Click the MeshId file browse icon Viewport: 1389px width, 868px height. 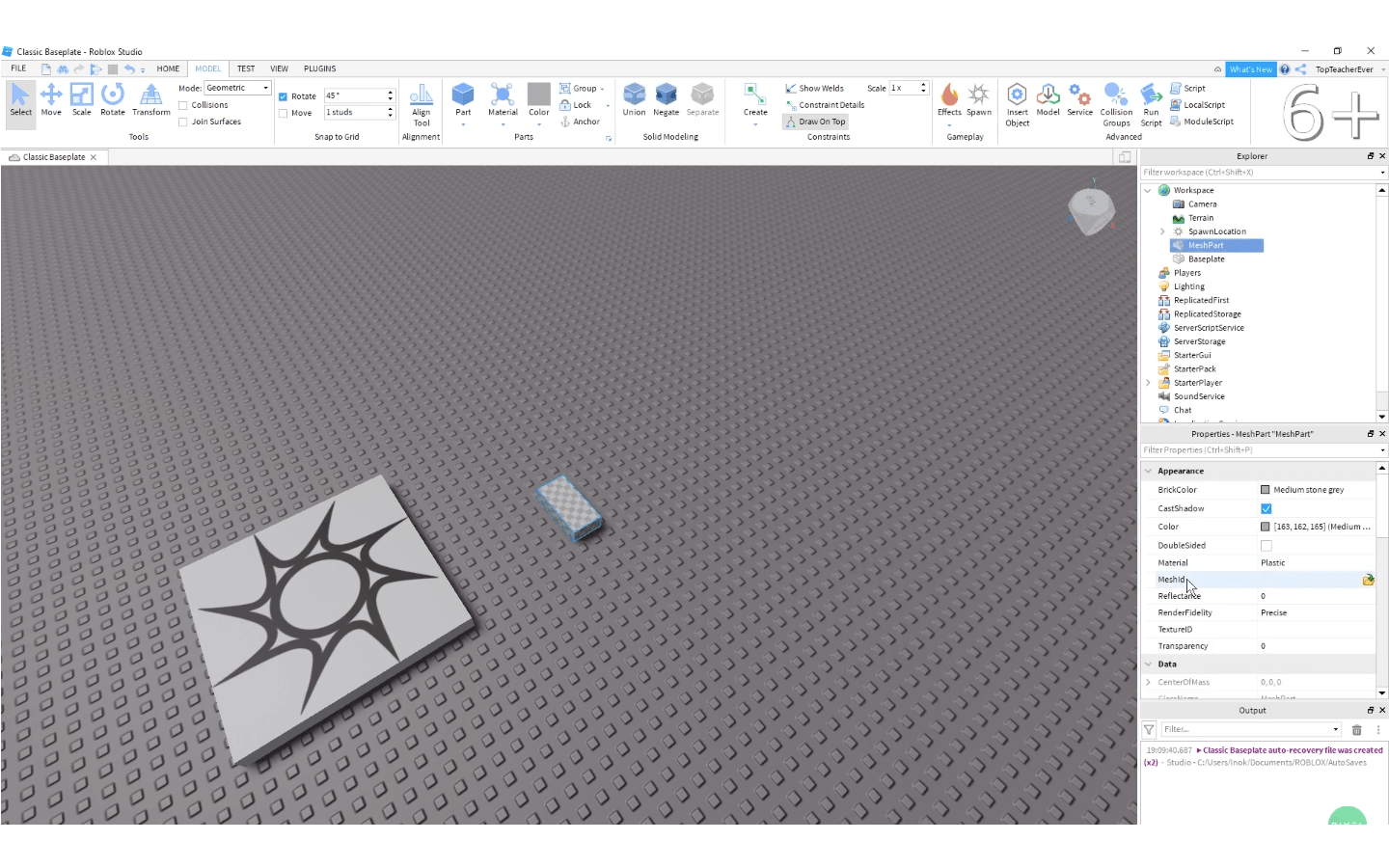point(1368,580)
